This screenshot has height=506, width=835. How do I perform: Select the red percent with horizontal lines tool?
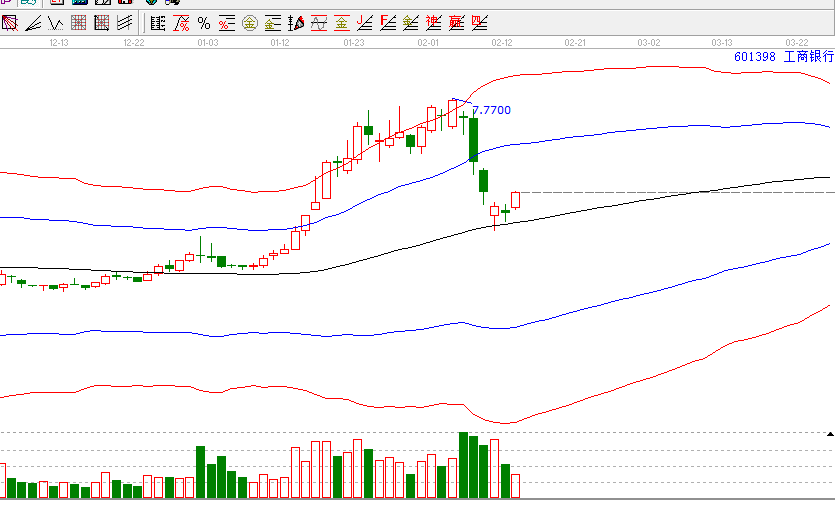point(227,23)
